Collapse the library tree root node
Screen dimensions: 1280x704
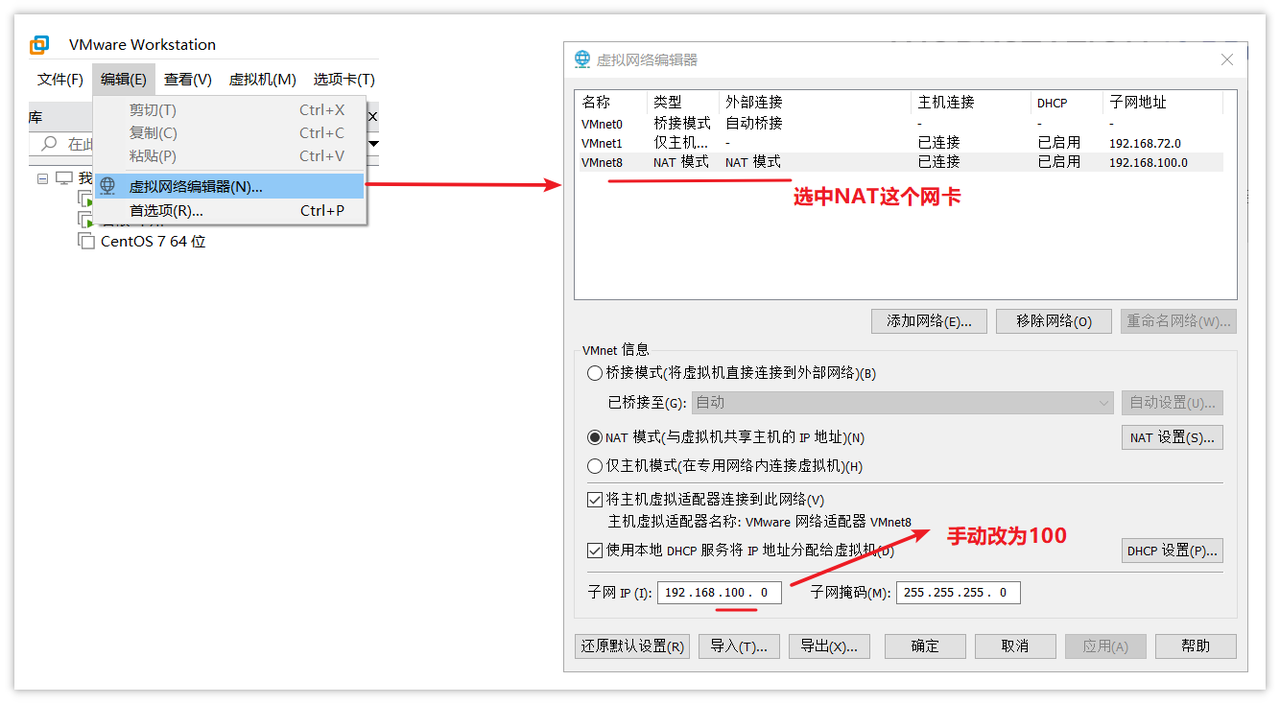(x=42, y=178)
